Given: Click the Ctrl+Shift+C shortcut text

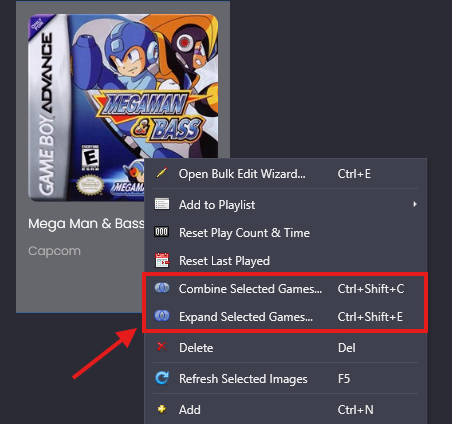Looking at the screenshot, I should tap(371, 289).
